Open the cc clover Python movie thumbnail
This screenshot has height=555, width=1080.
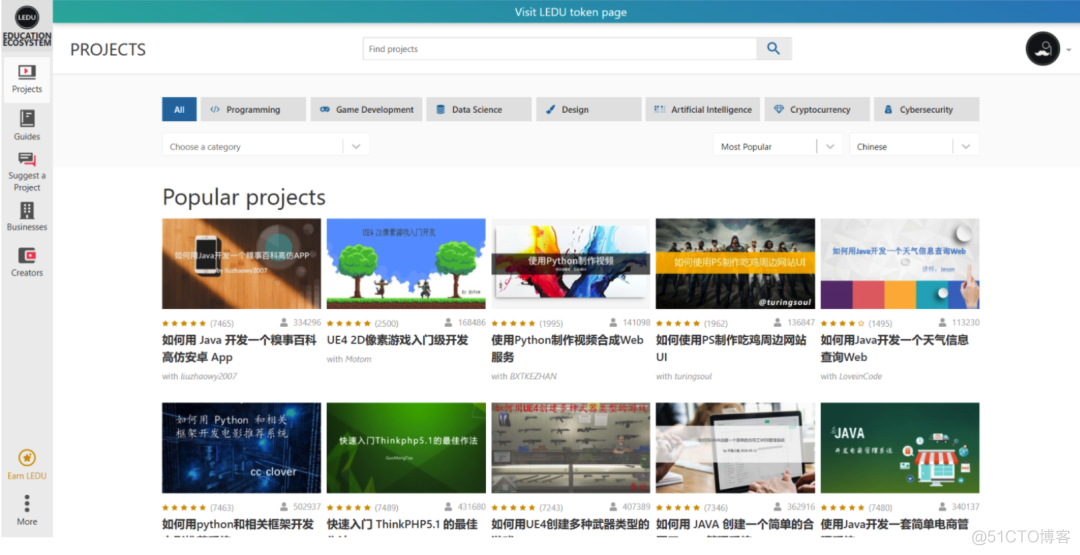pyautogui.click(x=241, y=448)
